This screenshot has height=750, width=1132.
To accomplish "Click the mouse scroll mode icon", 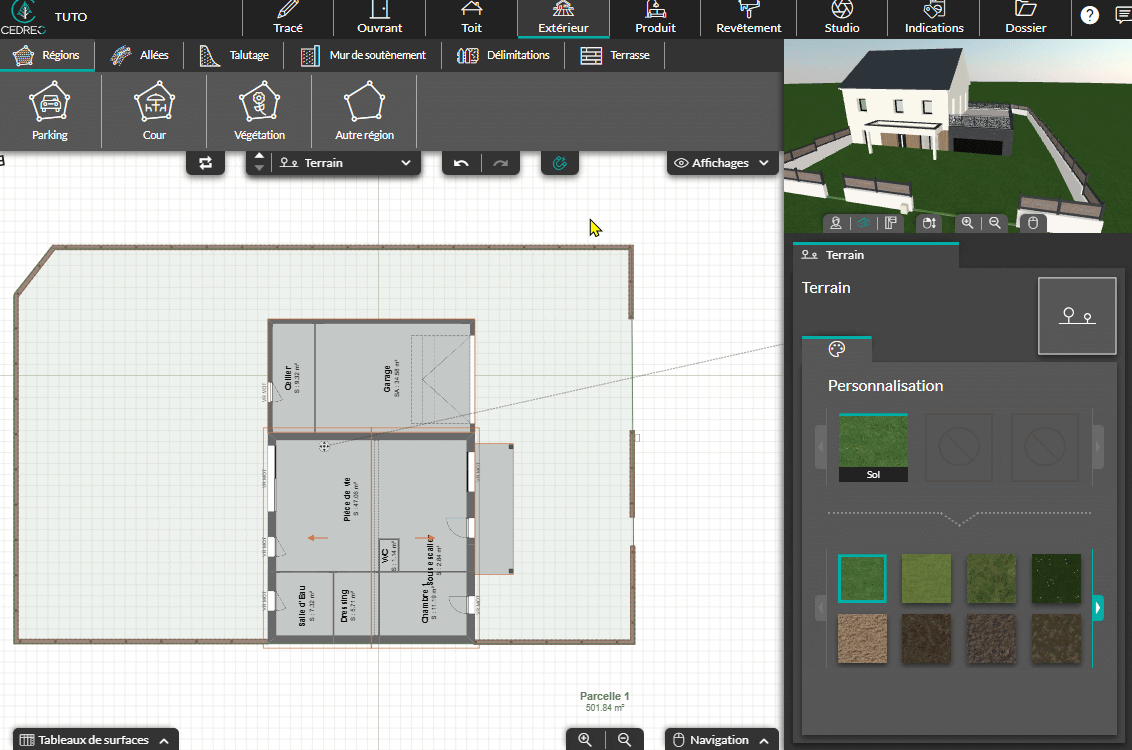I will [x=929, y=223].
